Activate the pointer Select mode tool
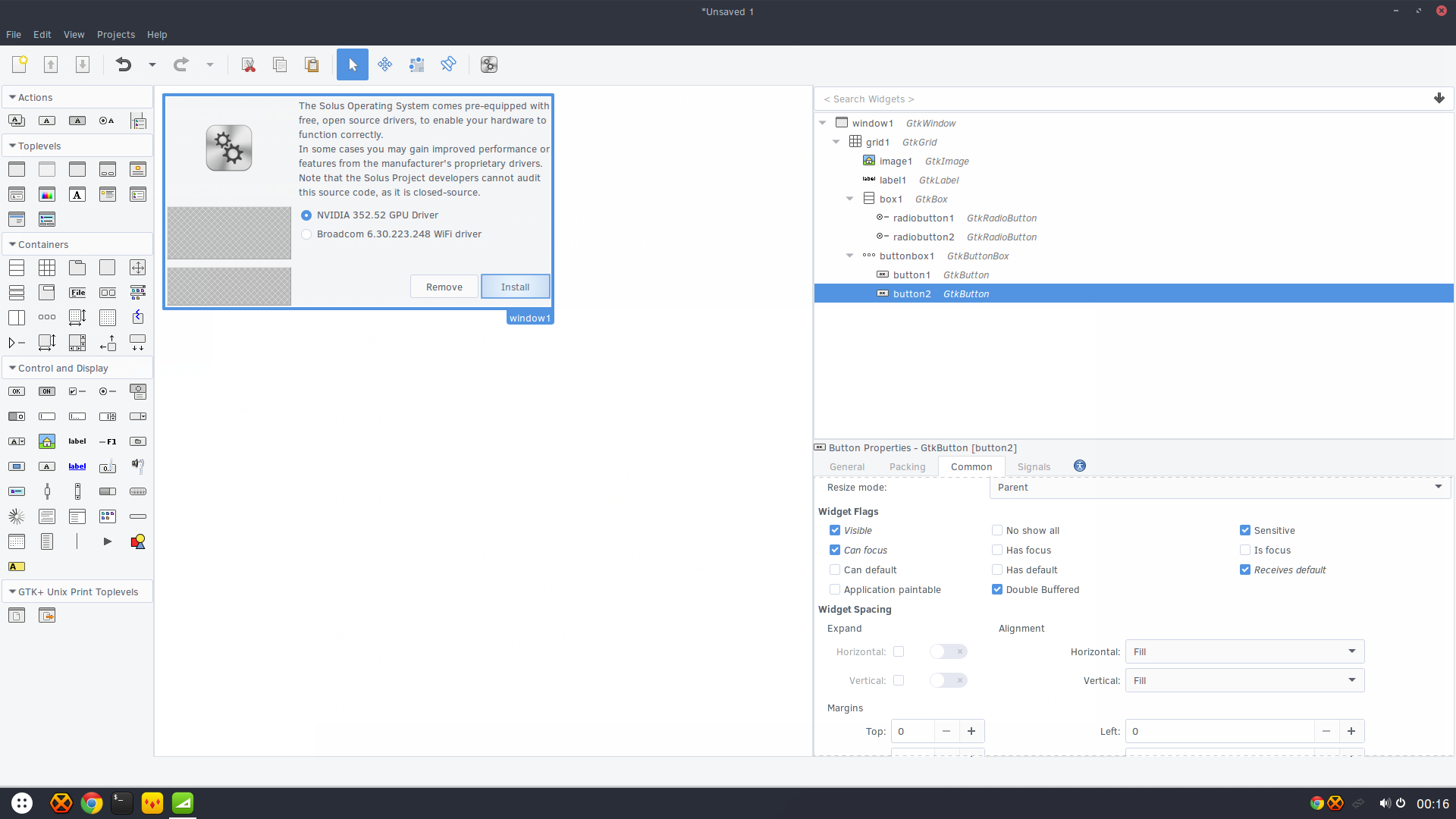This screenshot has width=1456, height=819. coord(353,64)
